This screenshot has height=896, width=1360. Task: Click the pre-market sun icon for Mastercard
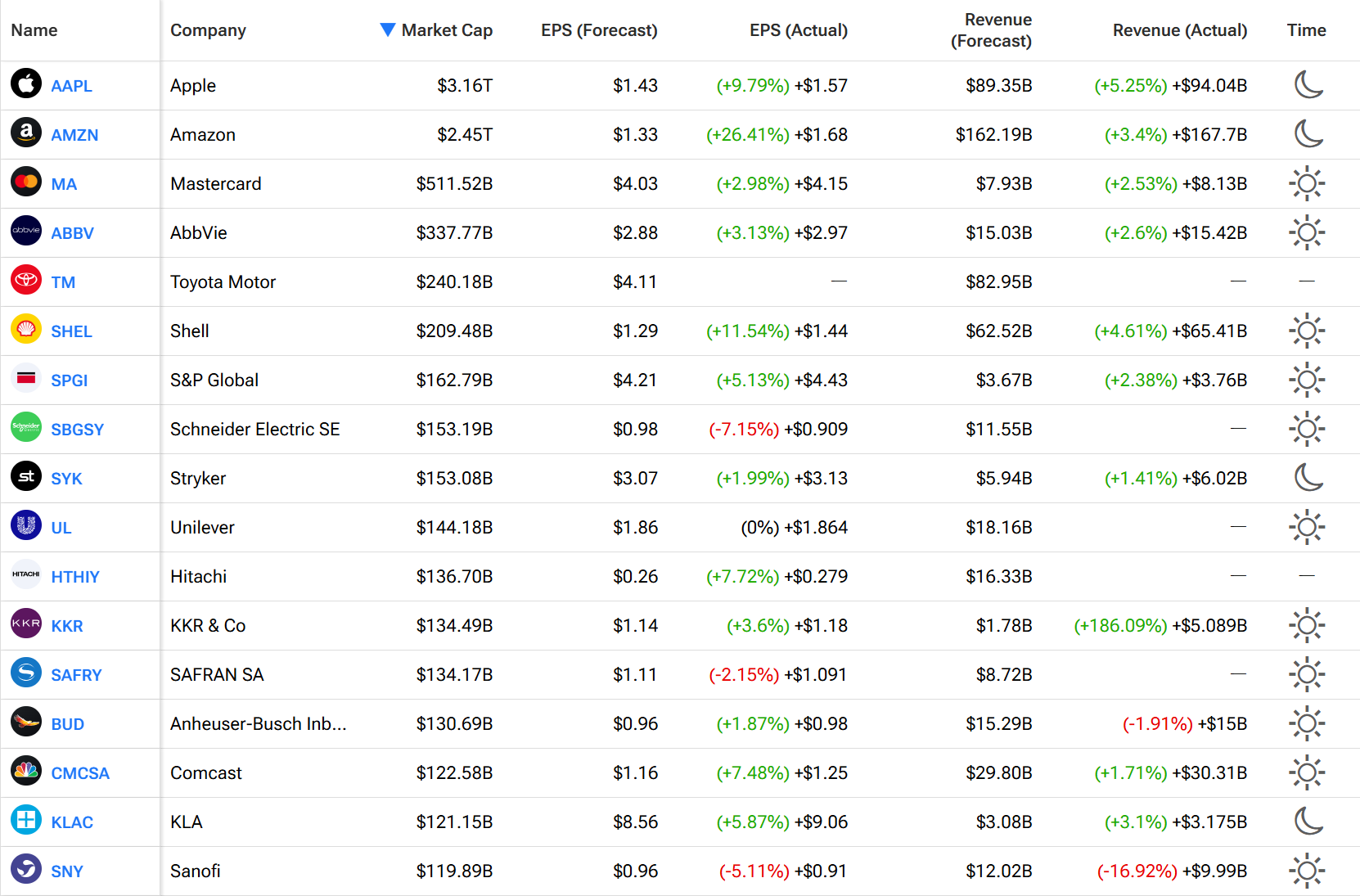[x=1307, y=183]
